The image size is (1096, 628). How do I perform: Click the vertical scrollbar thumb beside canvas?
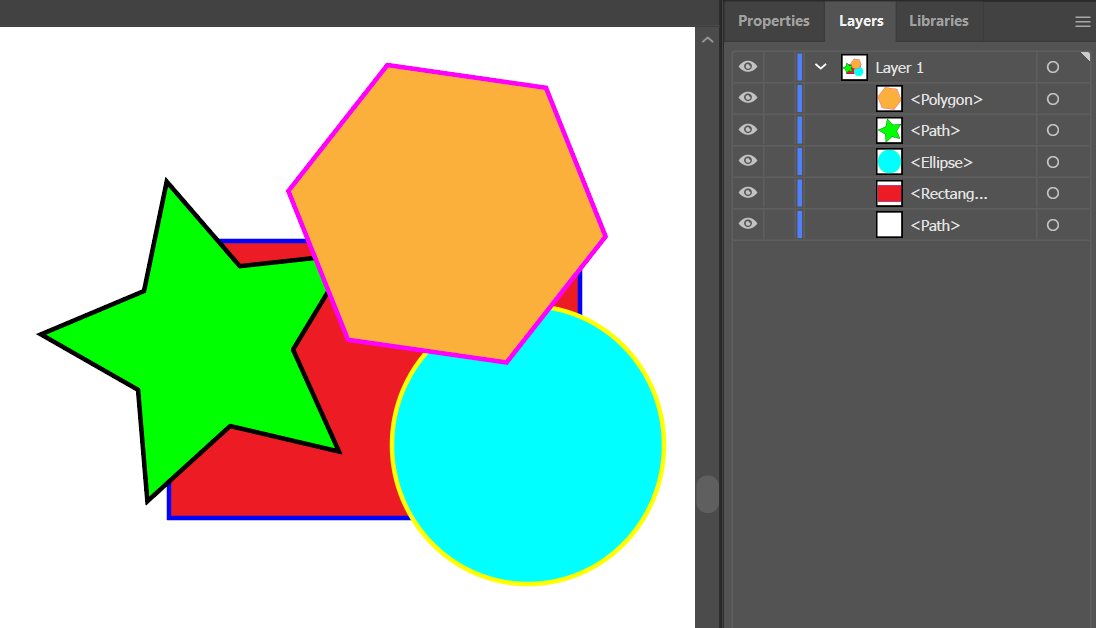pos(707,494)
